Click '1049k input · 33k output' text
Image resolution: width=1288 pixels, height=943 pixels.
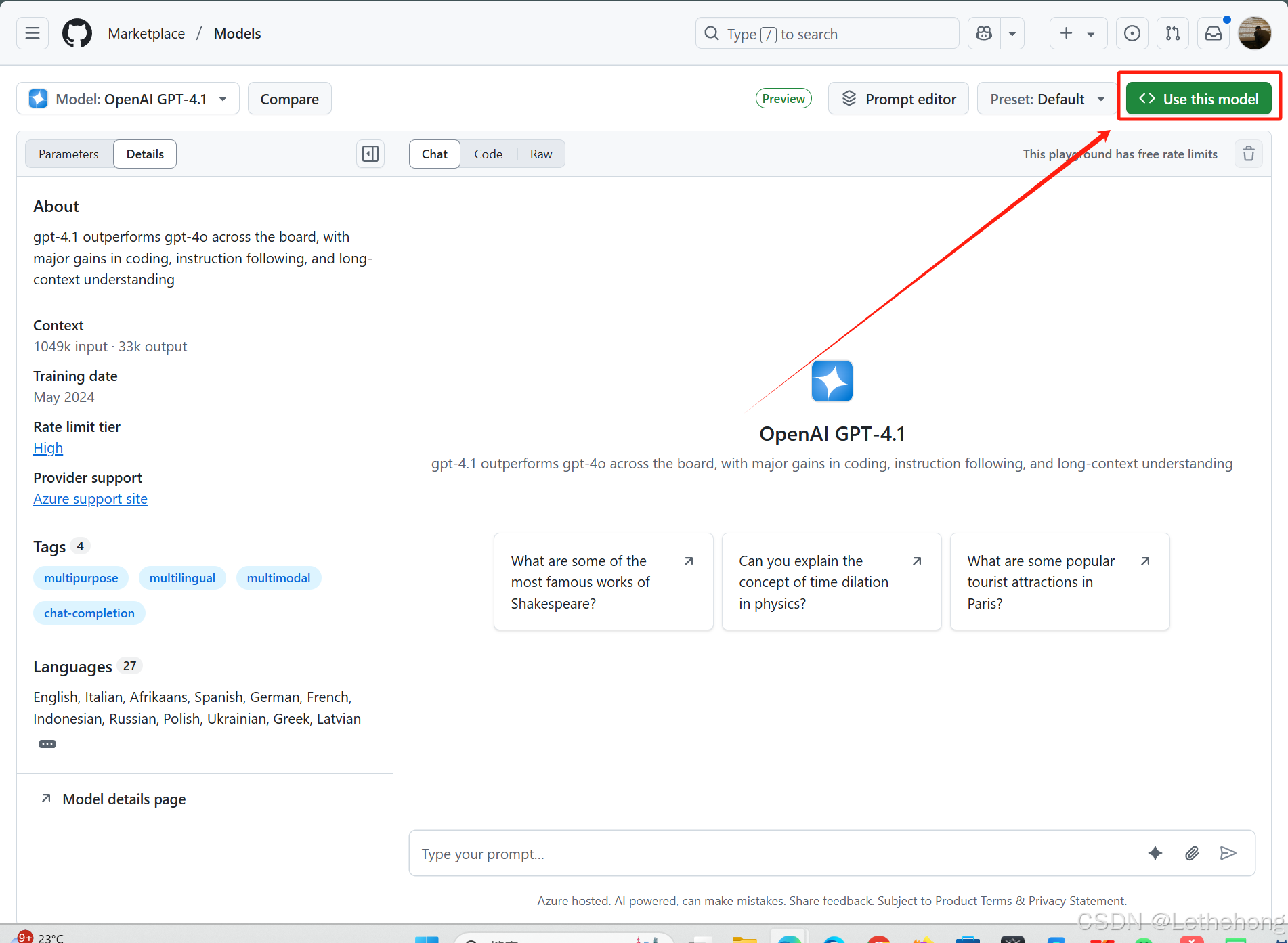[x=110, y=347]
